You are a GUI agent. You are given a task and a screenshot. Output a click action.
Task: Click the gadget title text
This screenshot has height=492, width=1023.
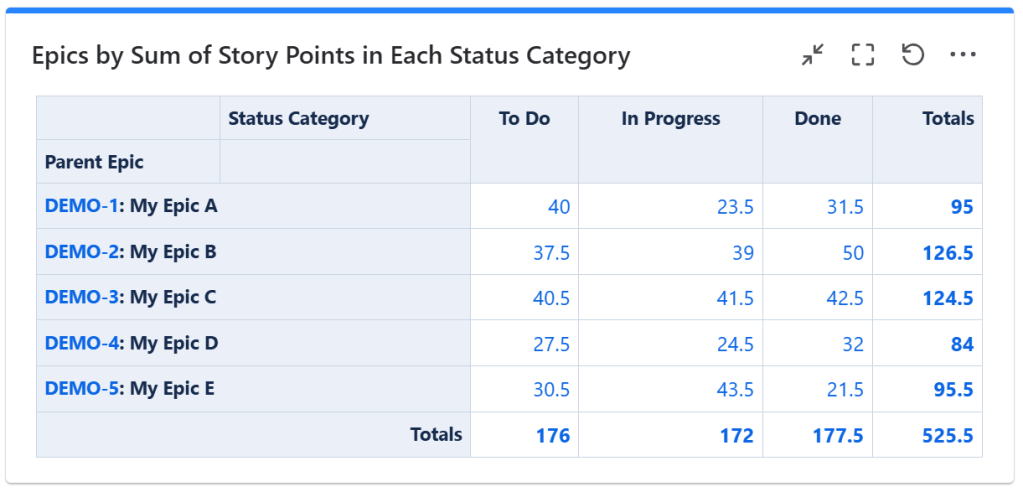[331, 56]
